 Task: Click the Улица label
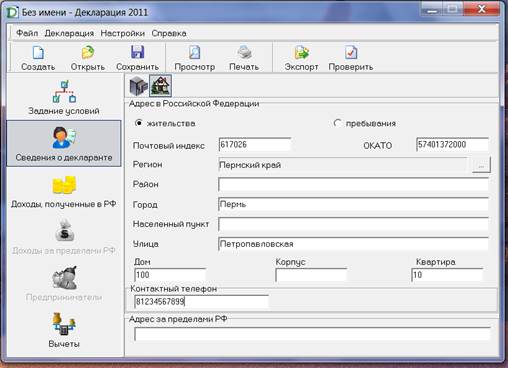click(146, 244)
